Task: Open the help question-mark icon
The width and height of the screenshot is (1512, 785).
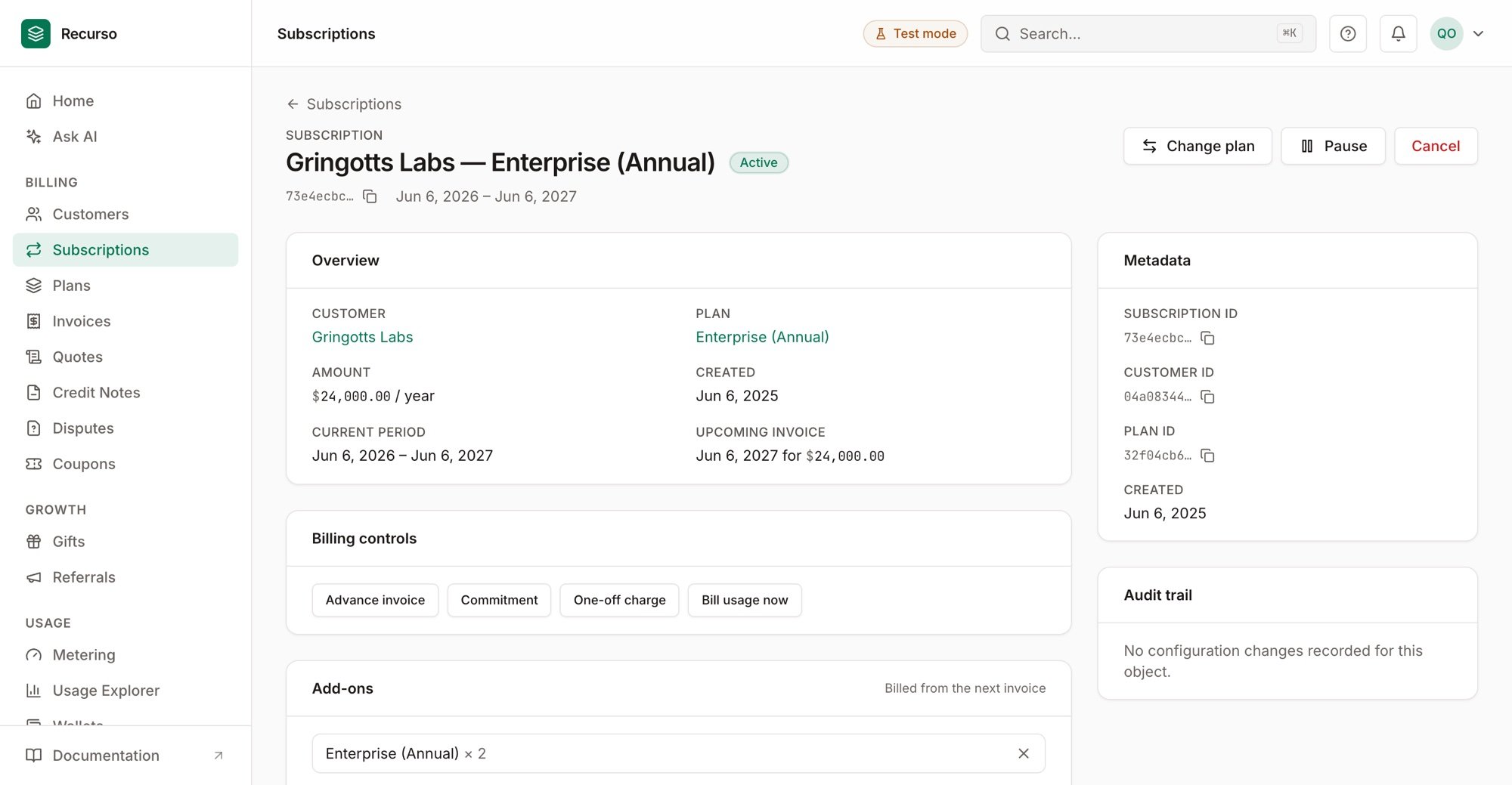Action: click(1348, 33)
